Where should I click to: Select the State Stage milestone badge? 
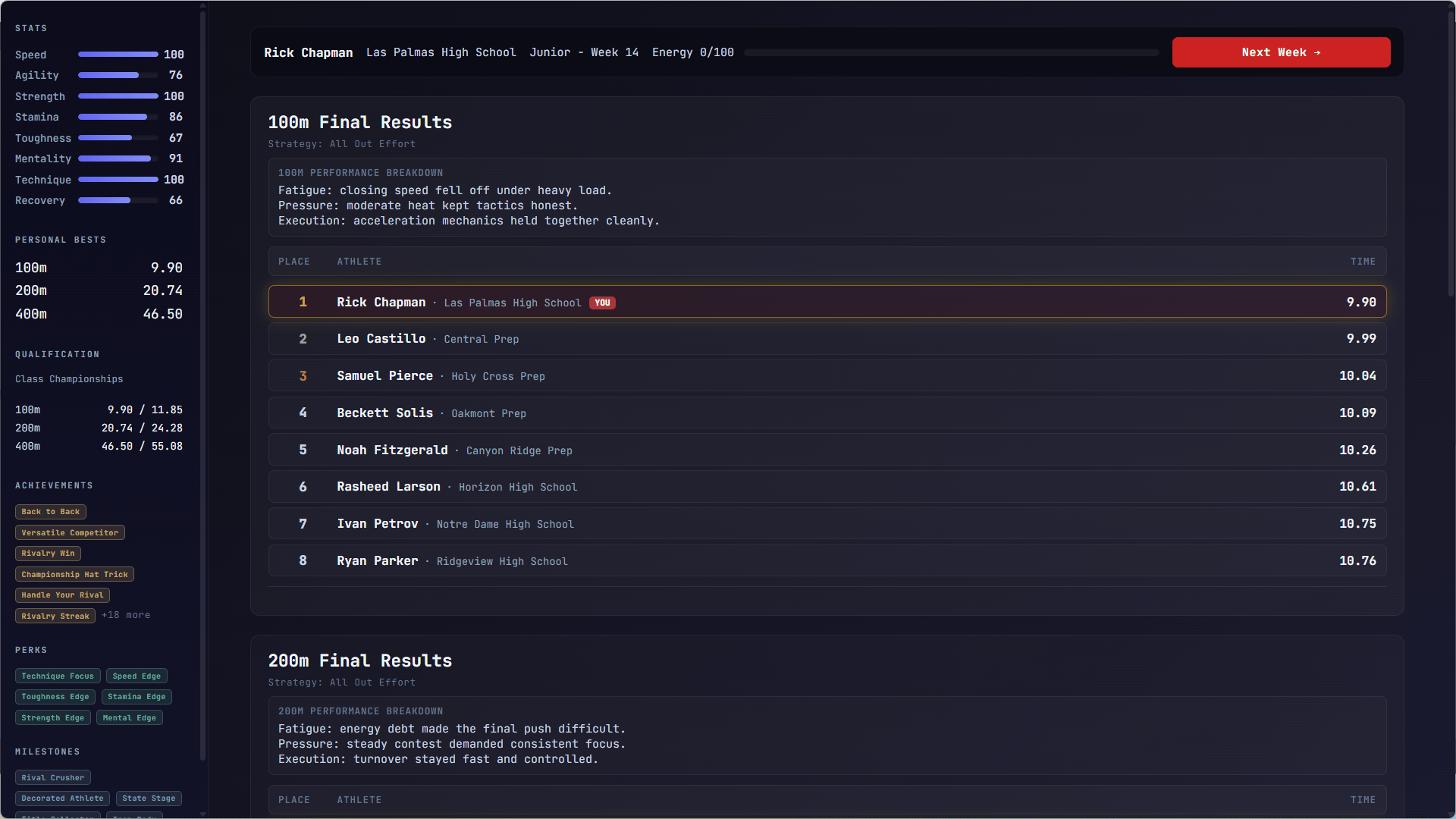[x=149, y=799]
